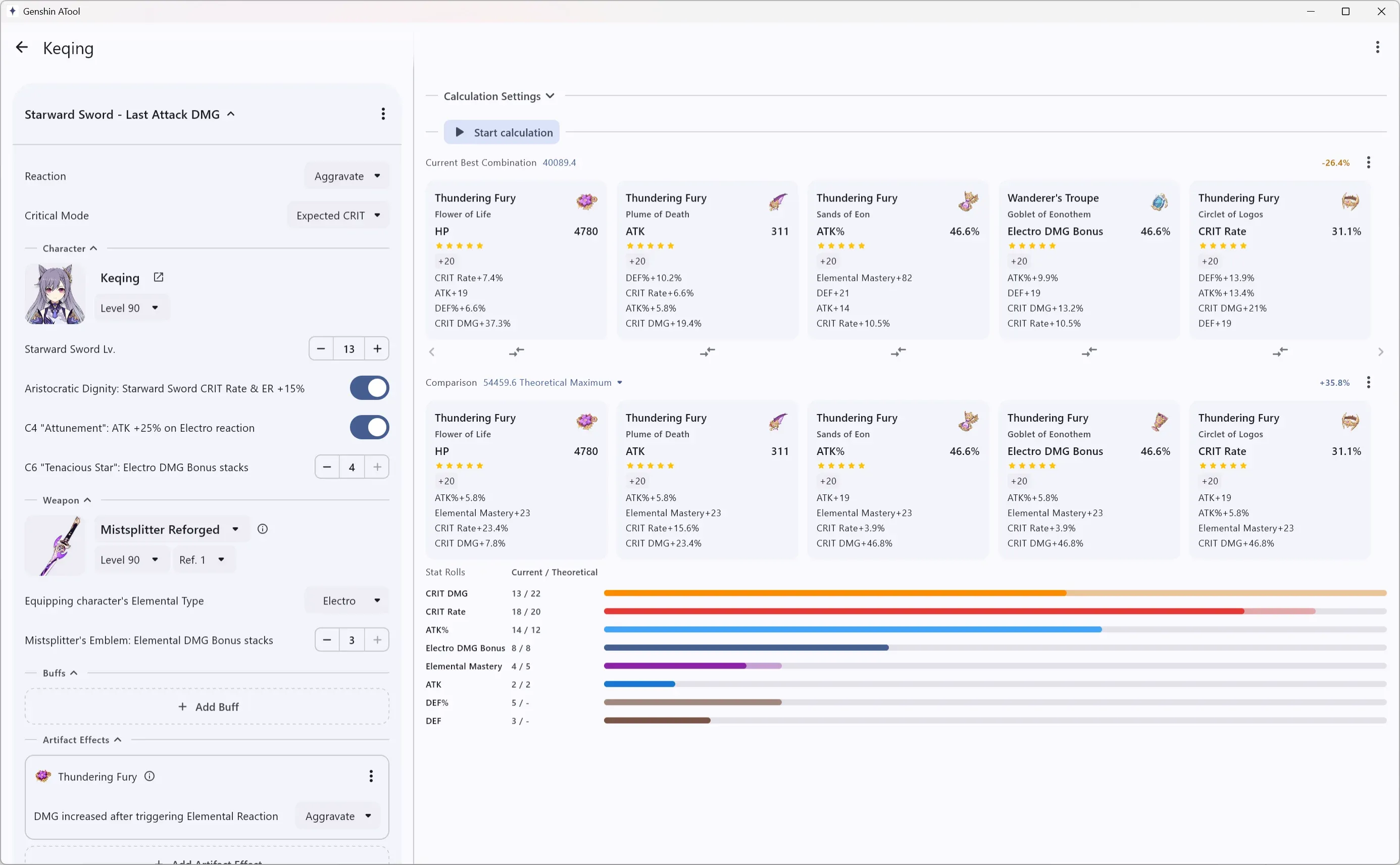This screenshot has width=1400, height=865.
Task: Open Comparison row options menu
Action: click(1368, 383)
